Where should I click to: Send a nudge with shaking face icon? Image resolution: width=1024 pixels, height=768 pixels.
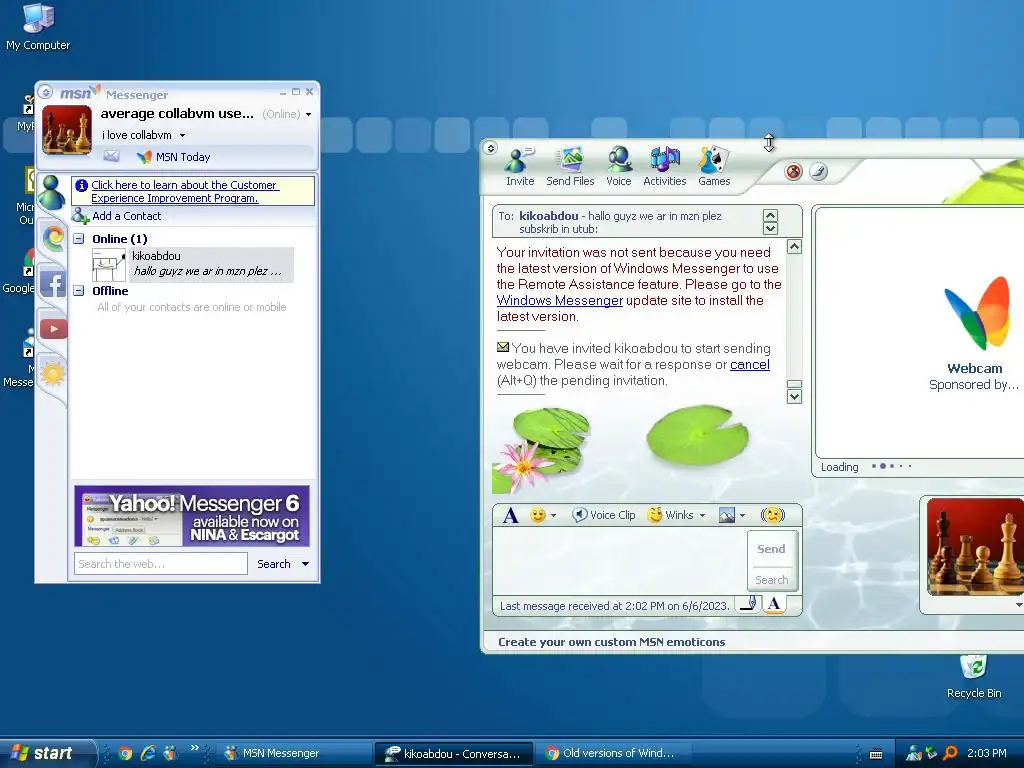[x=773, y=515]
